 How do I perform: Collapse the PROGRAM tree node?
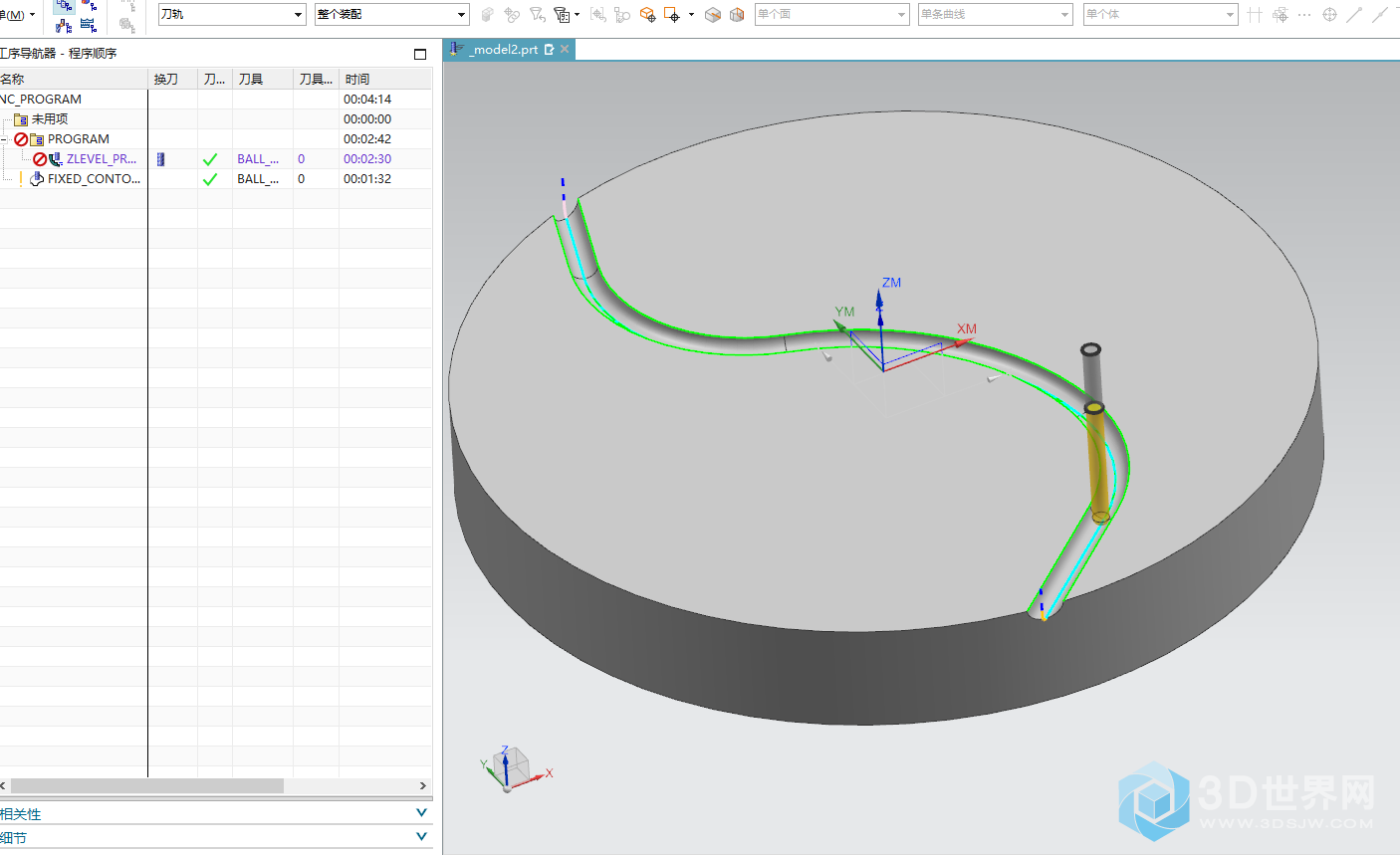(4, 139)
